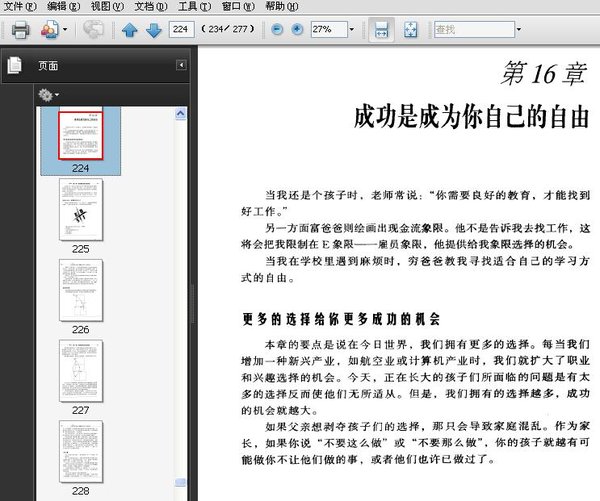
Task: Click the page number field showing 224
Action: 181,30
